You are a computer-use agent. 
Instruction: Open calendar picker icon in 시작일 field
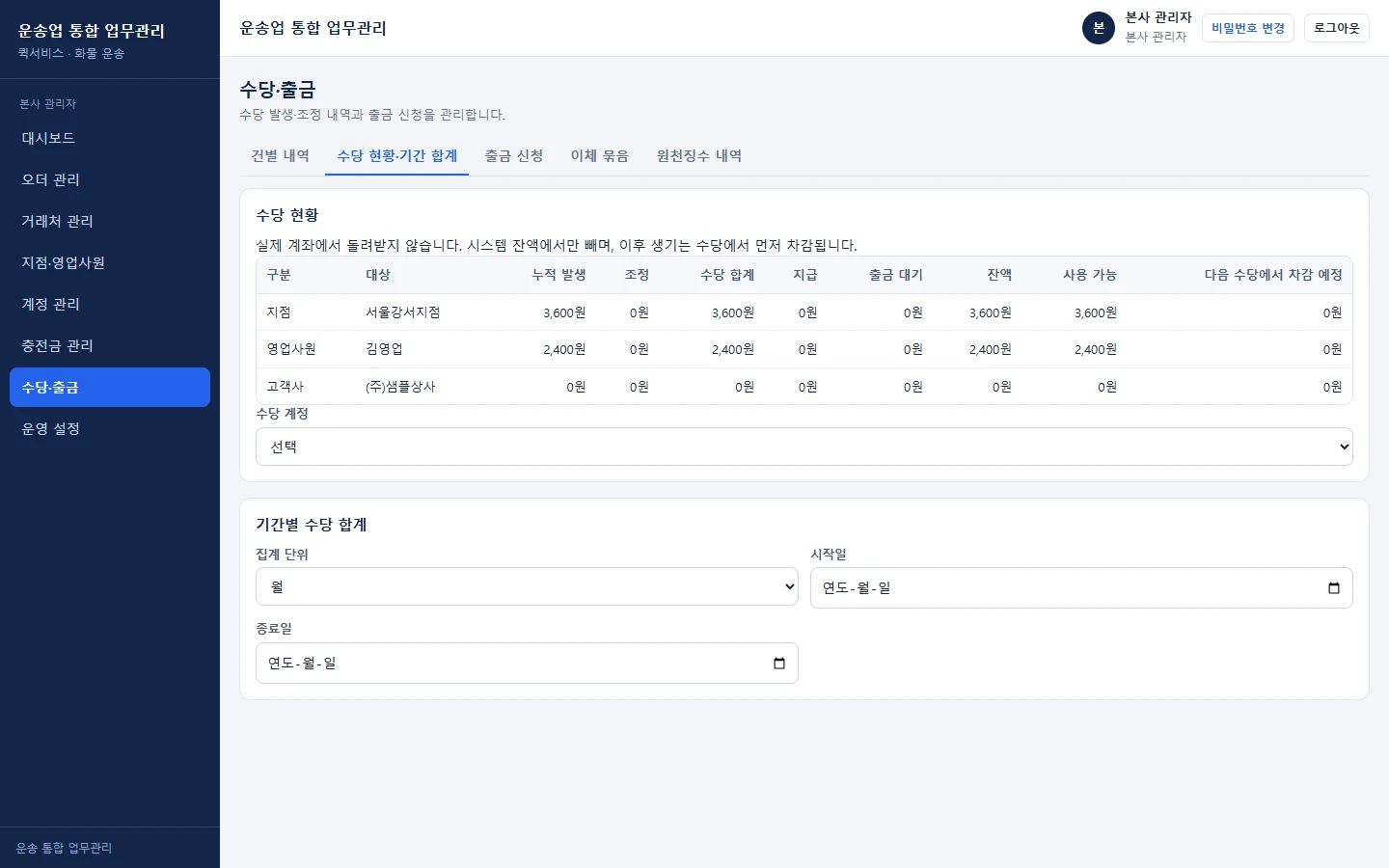(1334, 588)
